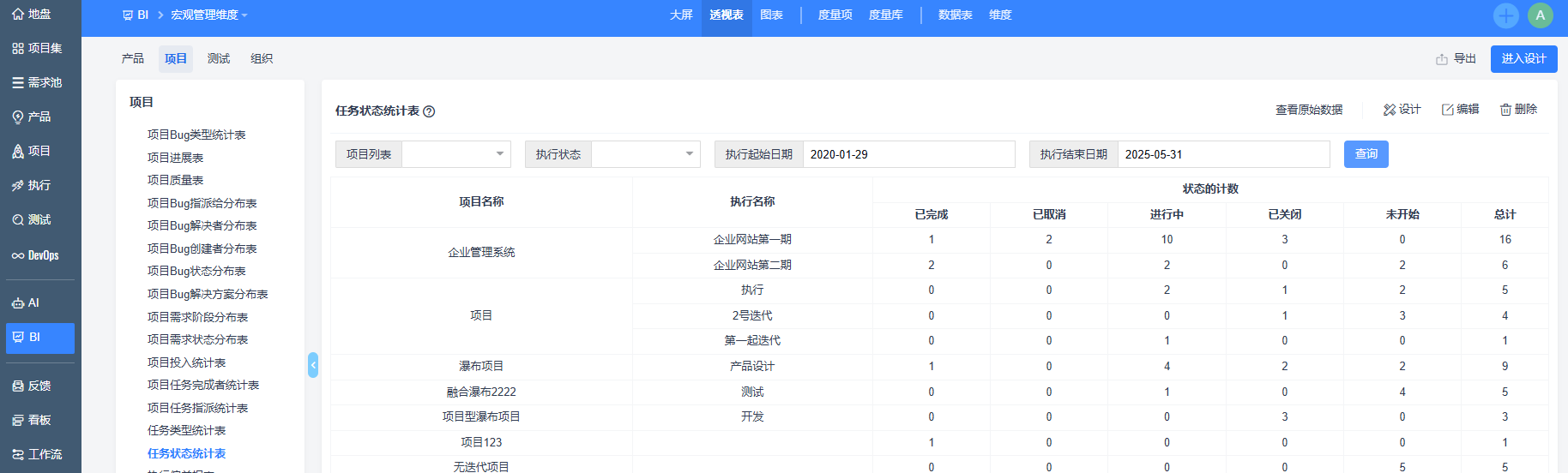Open 项目Bug解决者分布表 in the list
The height and width of the screenshot is (473, 1568).
tap(202, 225)
